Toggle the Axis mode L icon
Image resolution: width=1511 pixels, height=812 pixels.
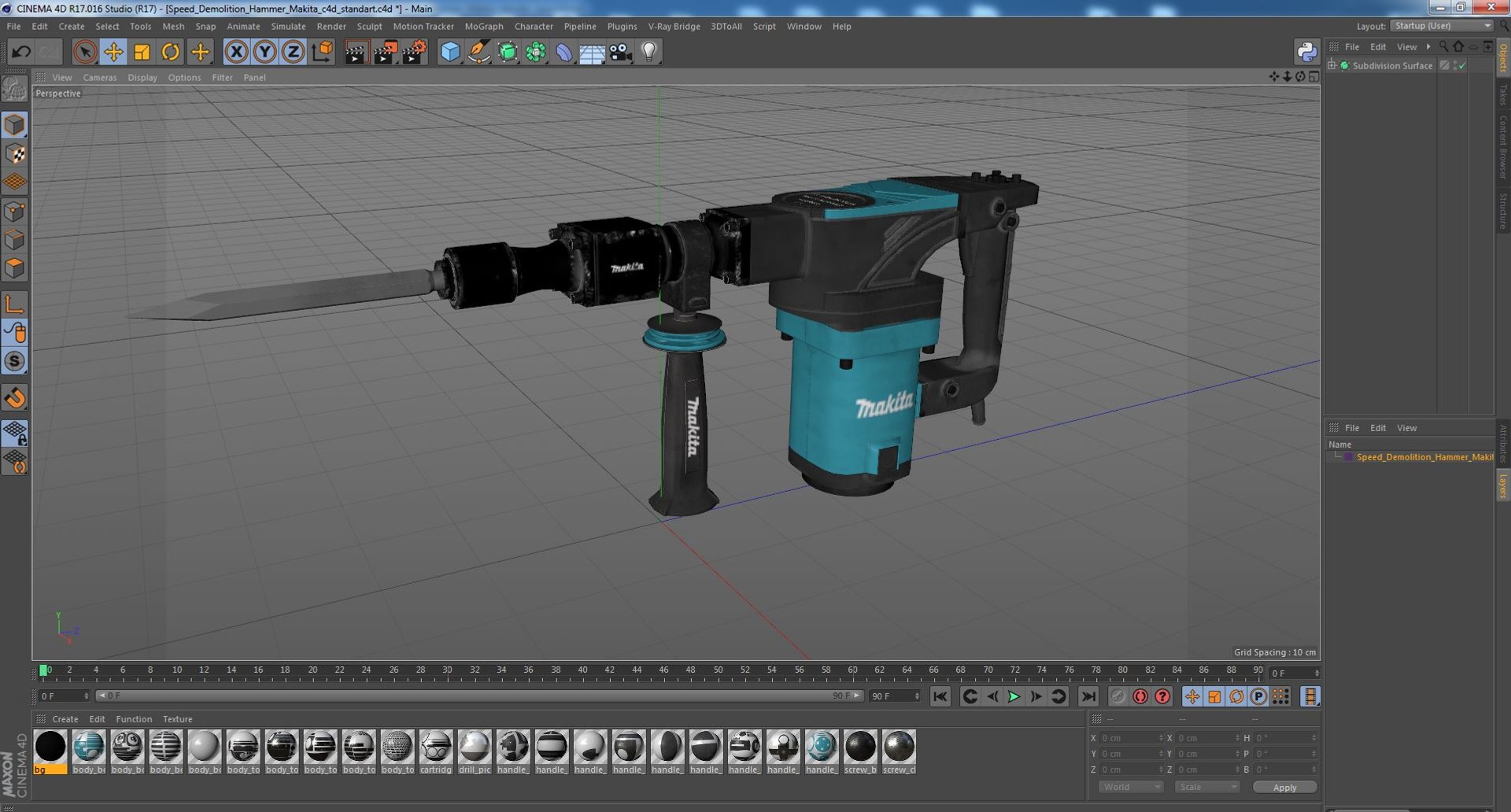coord(15,304)
